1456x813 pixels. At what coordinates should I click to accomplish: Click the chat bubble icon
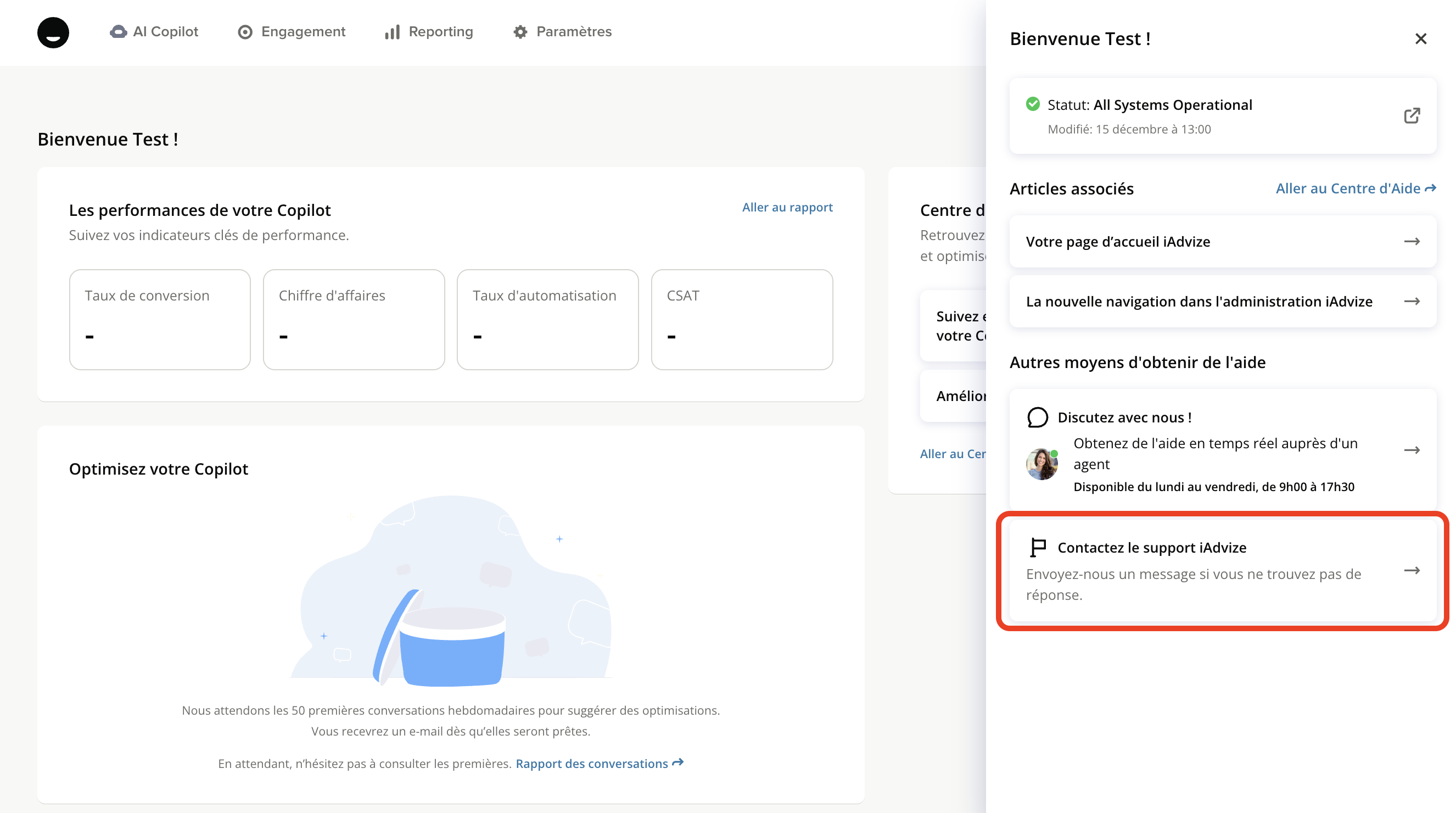(x=1037, y=418)
